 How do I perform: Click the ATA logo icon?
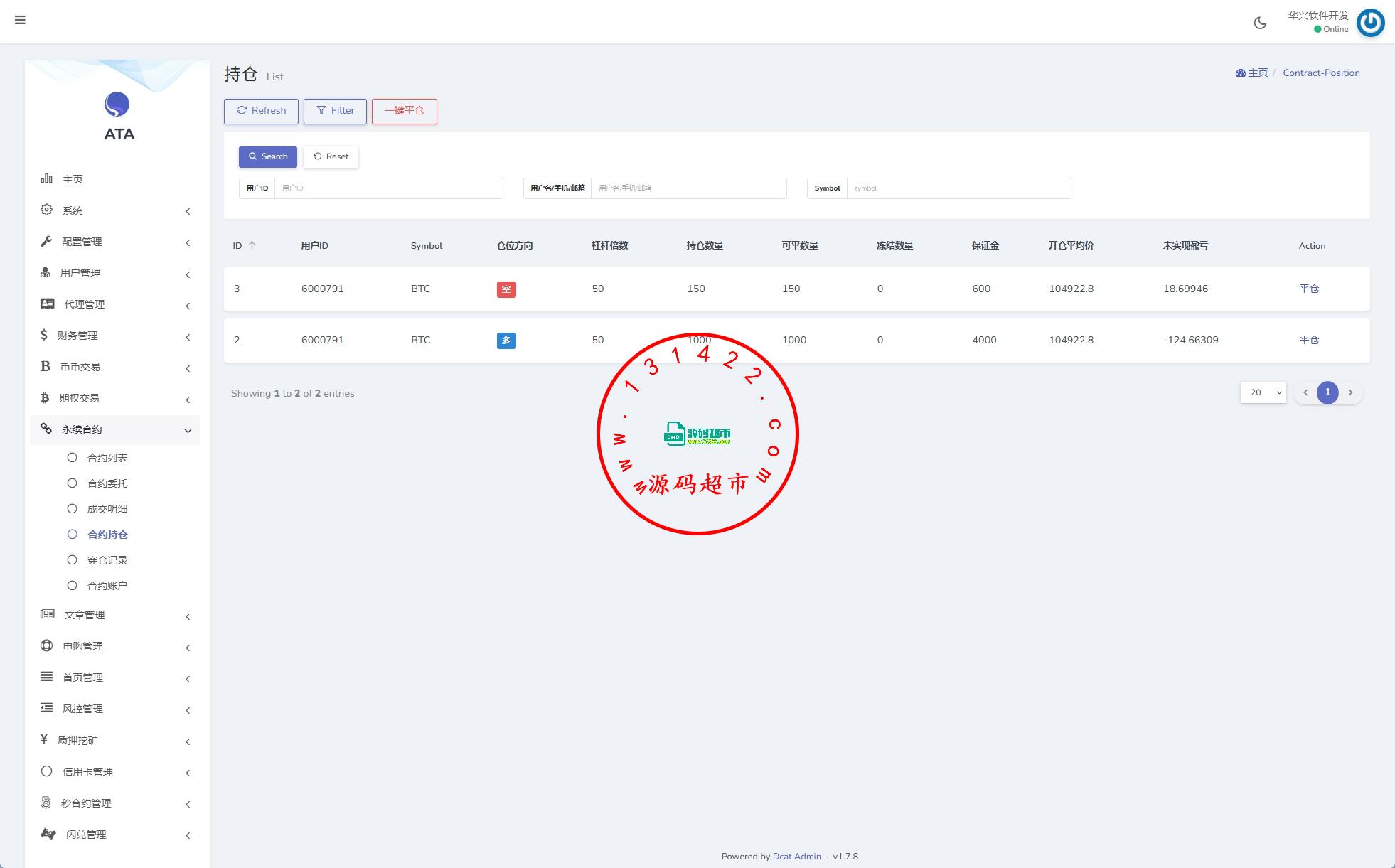click(117, 105)
